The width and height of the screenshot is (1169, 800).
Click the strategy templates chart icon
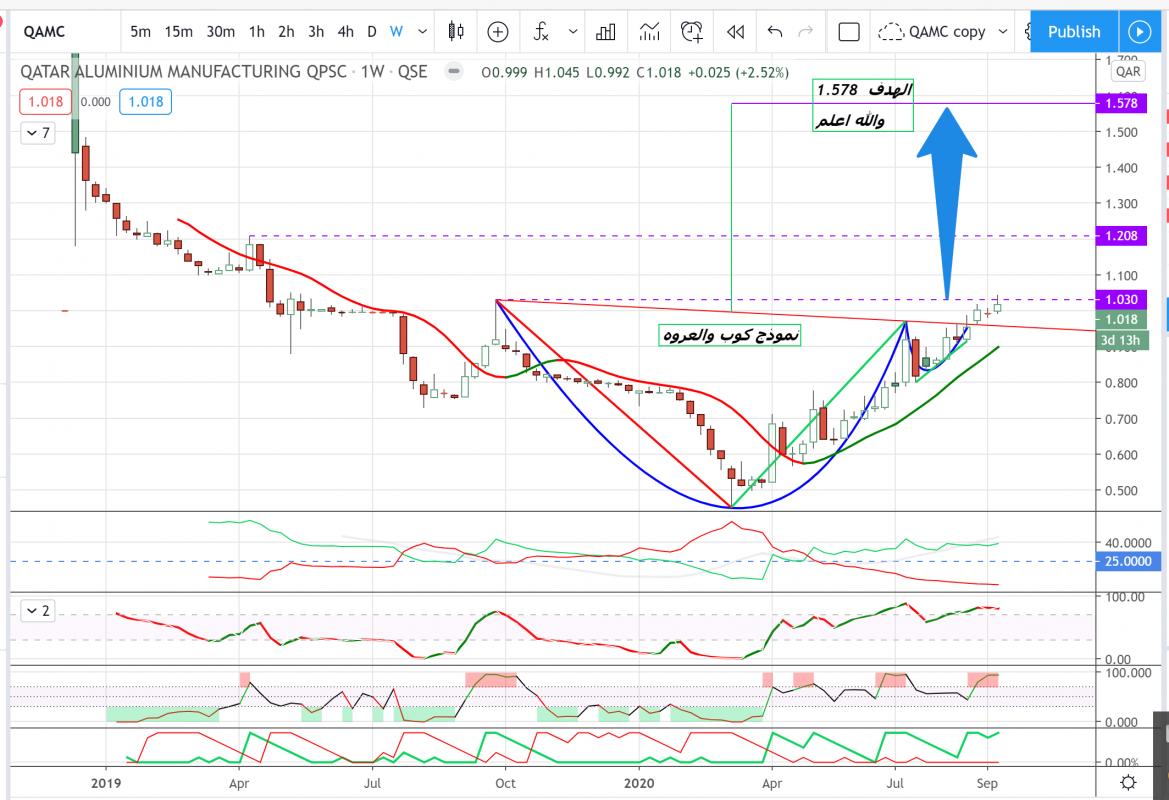pyautogui.click(x=649, y=32)
